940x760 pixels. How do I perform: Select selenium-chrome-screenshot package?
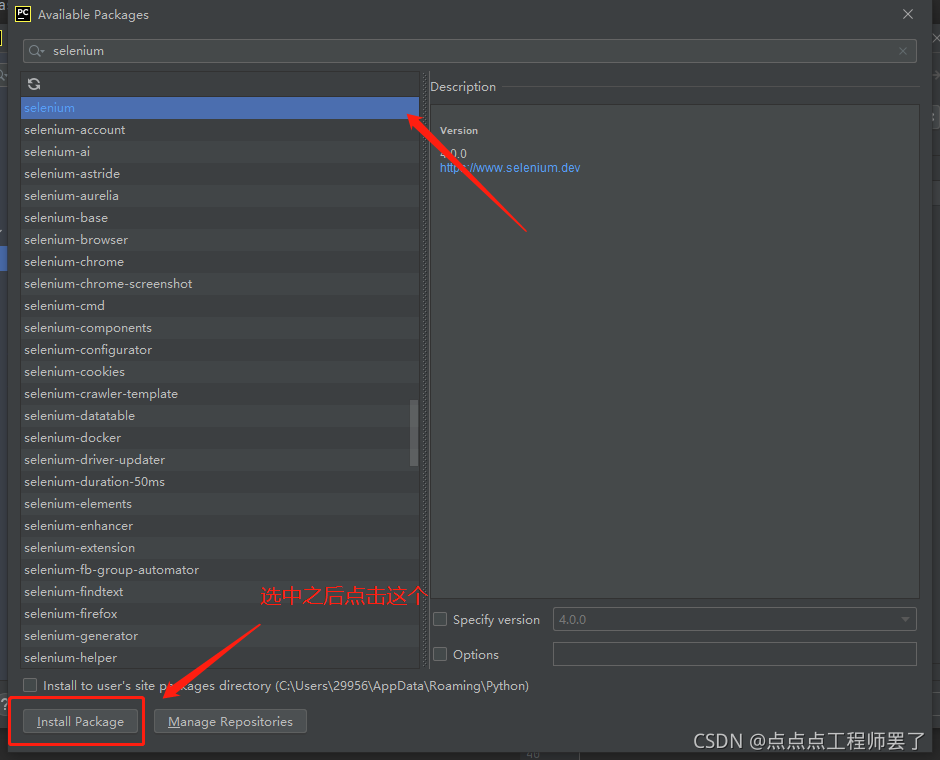click(219, 284)
